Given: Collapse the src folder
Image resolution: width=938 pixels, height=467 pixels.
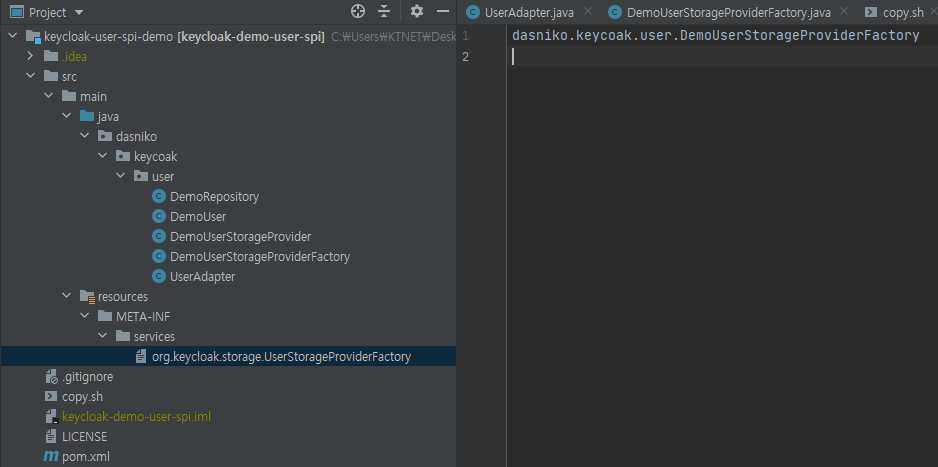Looking at the screenshot, I should click(31, 77).
